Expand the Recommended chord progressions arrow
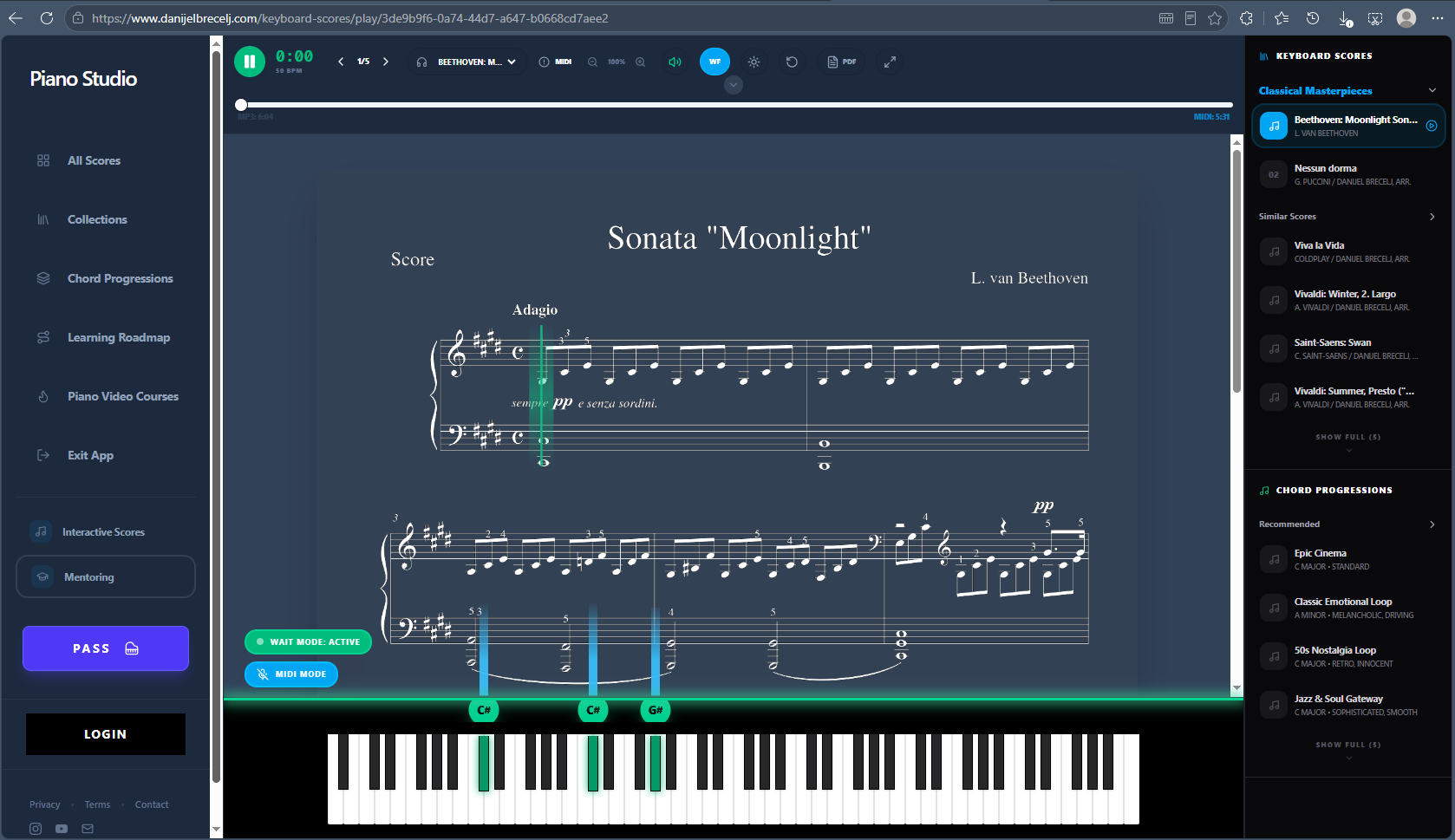 tap(1432, 524)
